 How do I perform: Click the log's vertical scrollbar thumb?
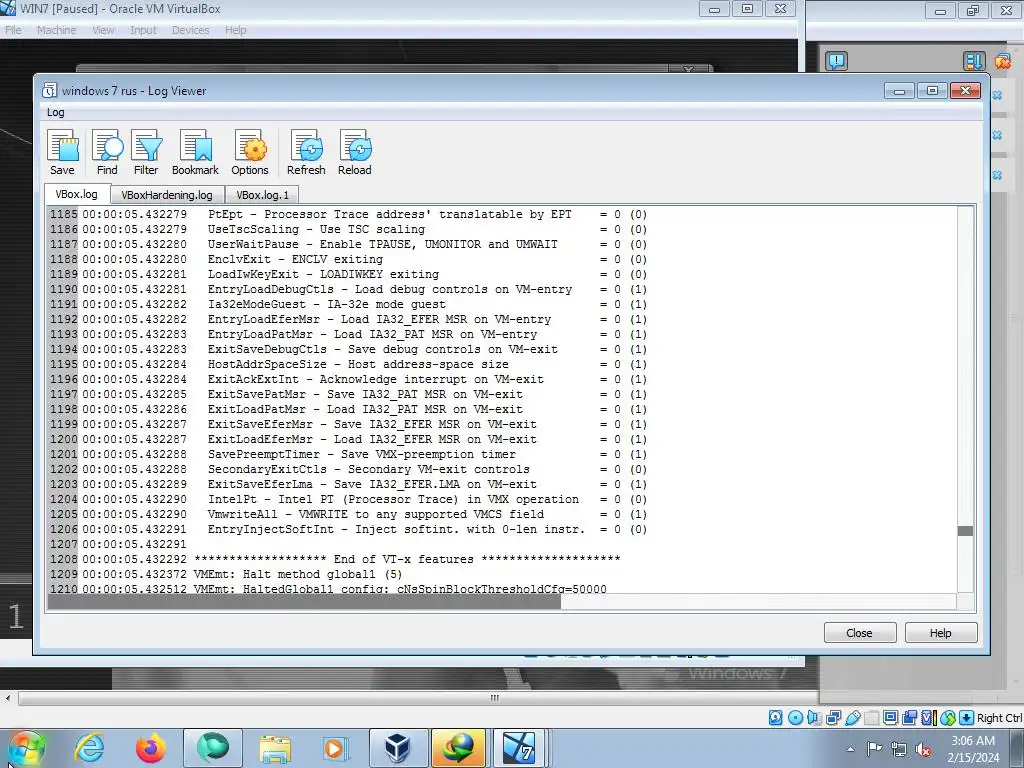point(965,531)
